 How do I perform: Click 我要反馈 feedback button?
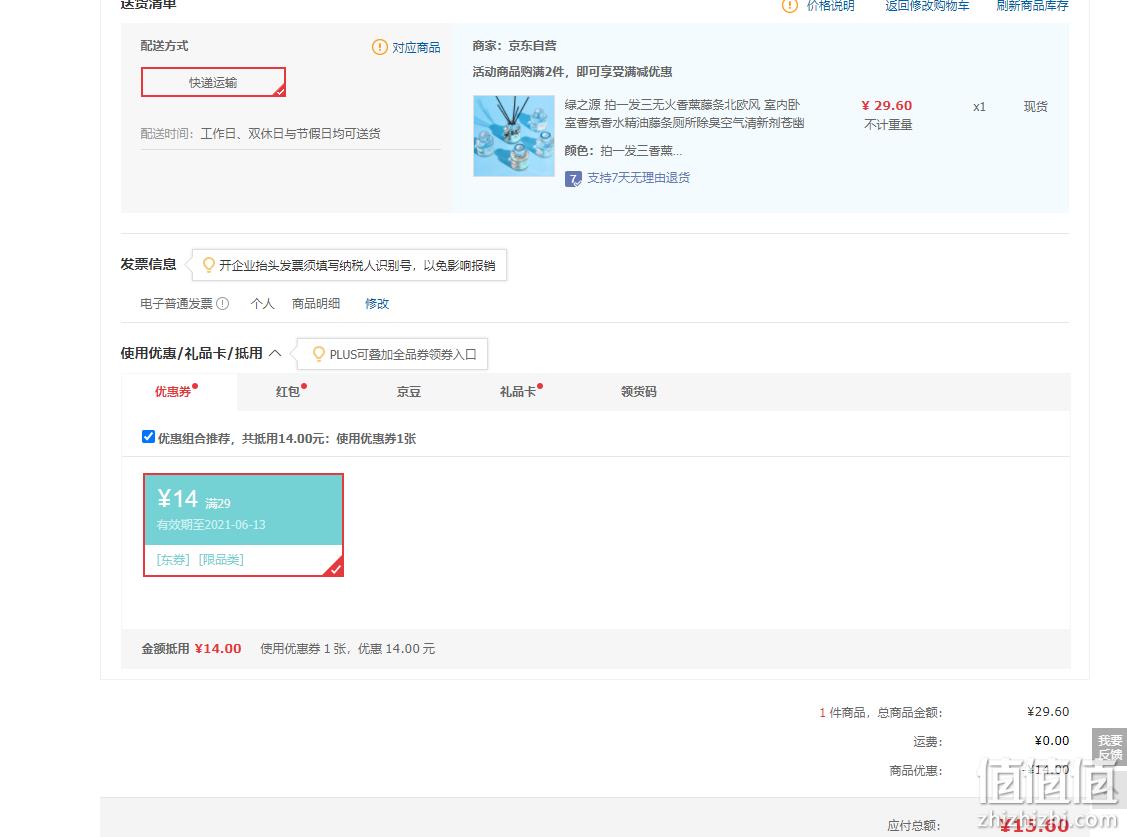click(x=1110, y=747)
